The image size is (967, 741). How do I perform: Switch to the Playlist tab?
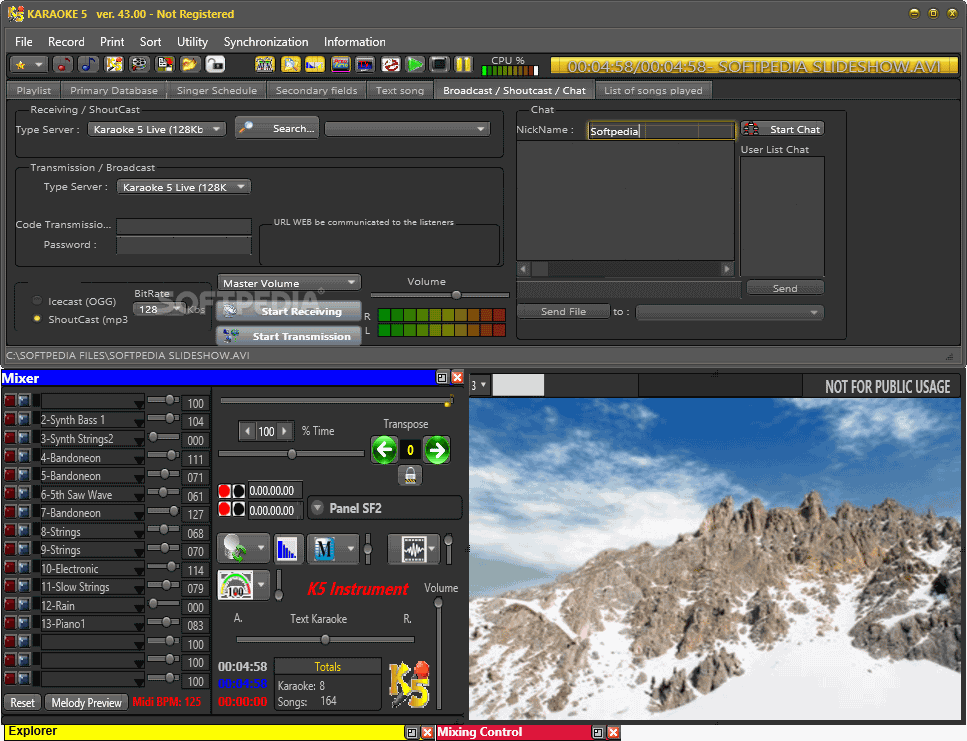(34, 91)
